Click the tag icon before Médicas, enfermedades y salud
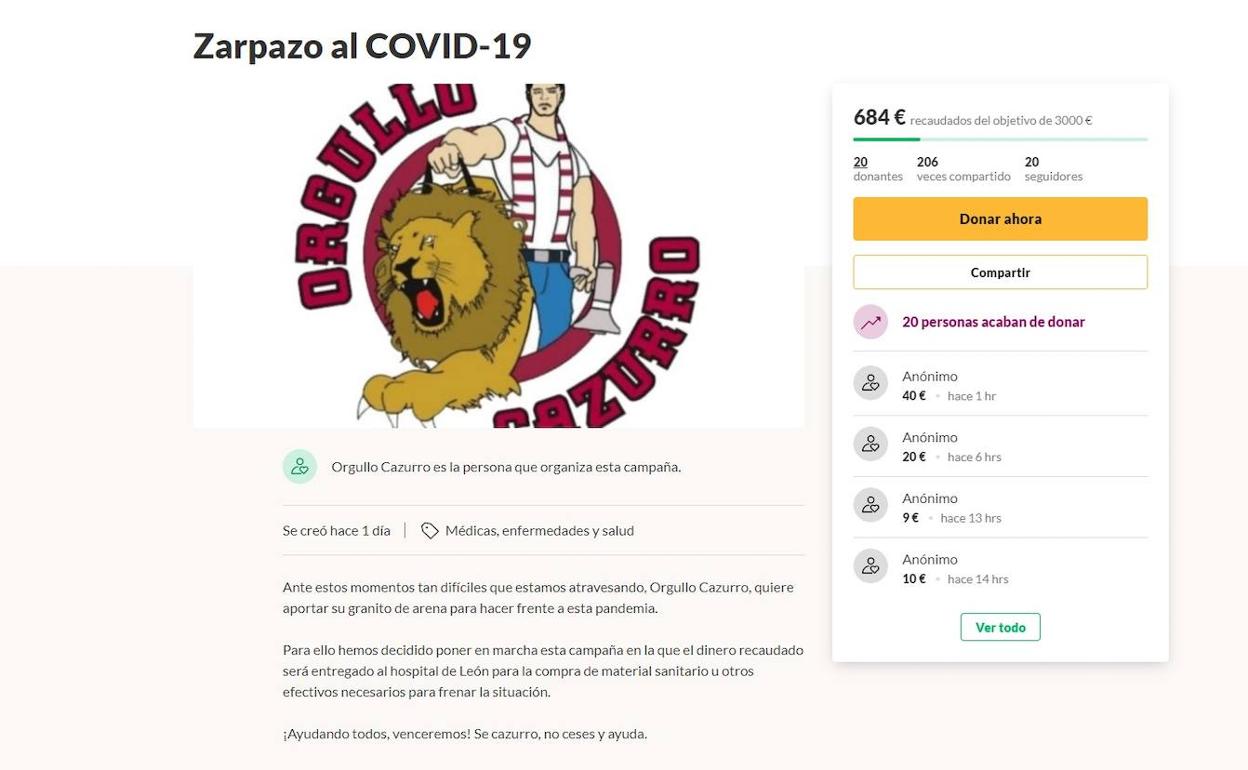Screen dimensions: 1248x770 coord(429,531)
